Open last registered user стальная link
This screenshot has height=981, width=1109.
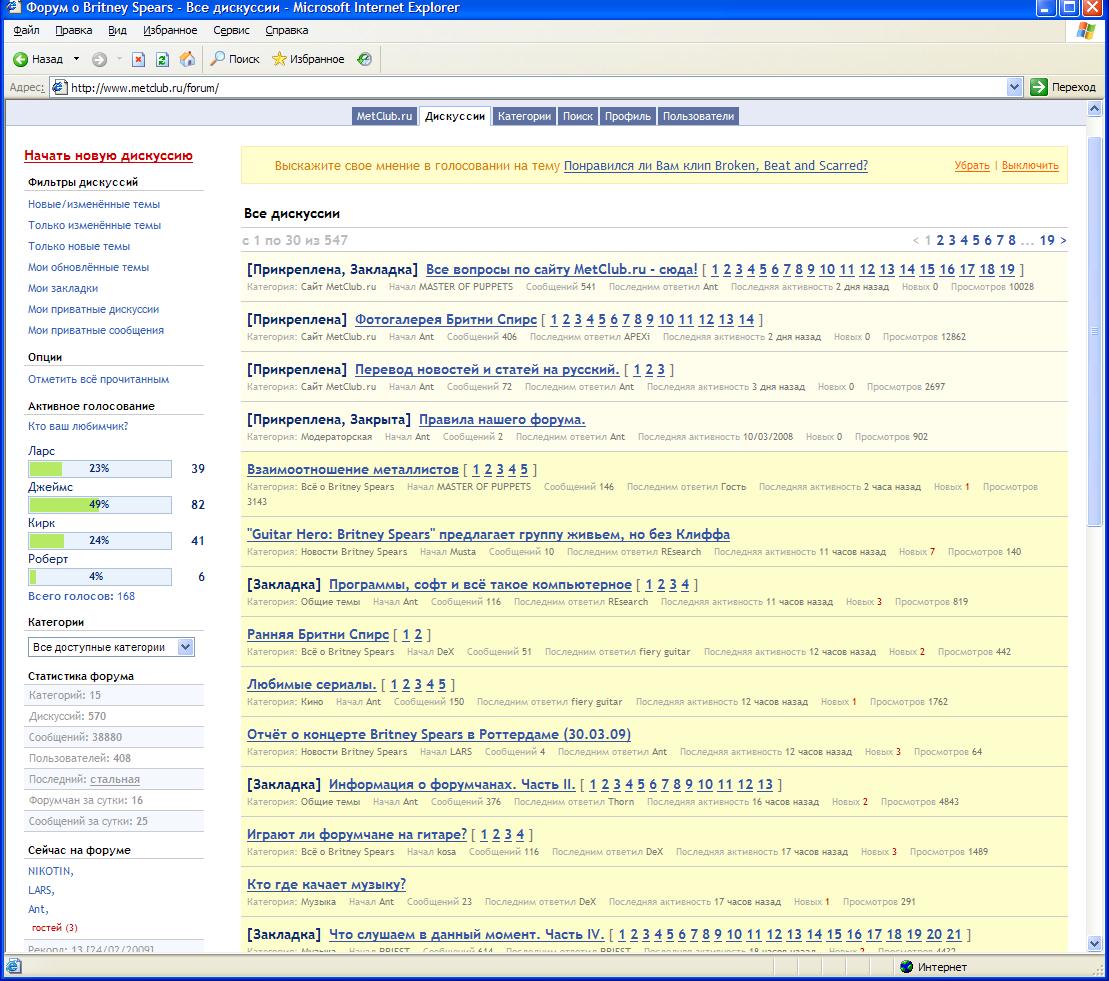click(115, 779)
